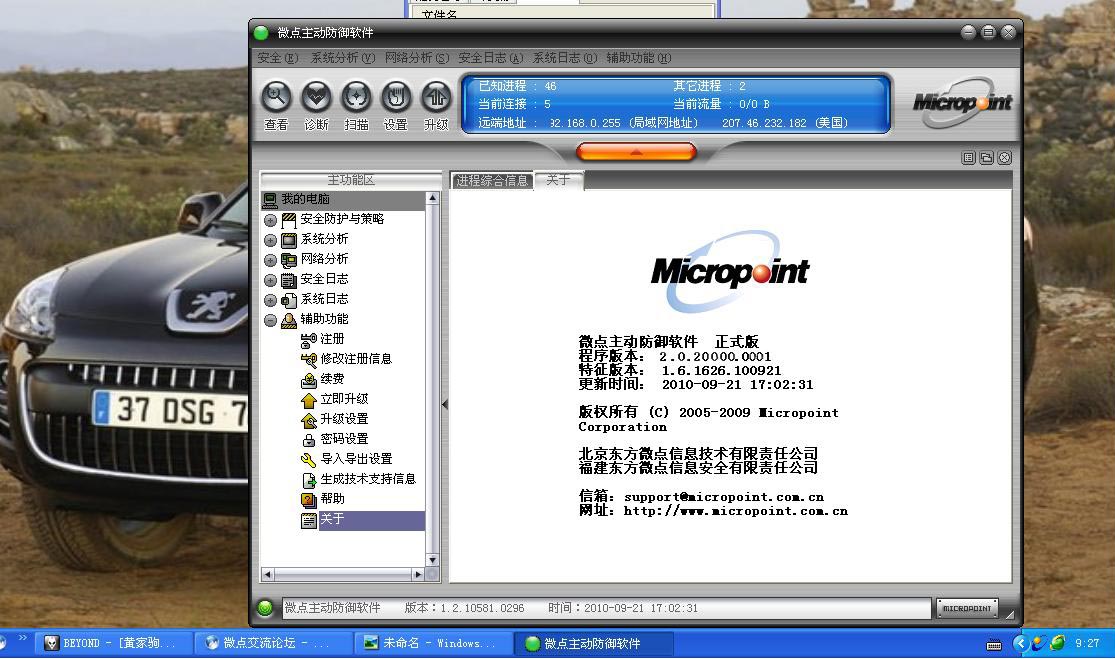Viewport: 1115px width, 659px height.
Task: Click the 安全防护与策略 flag icon
Action: tap(289, 220)
